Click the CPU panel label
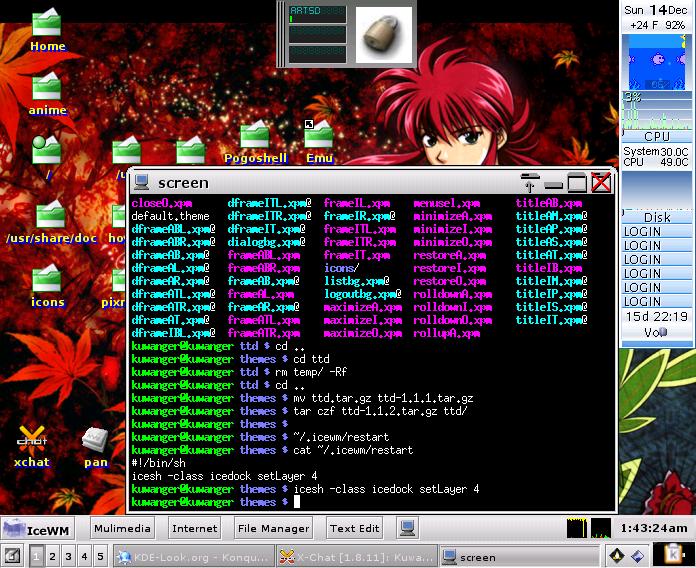 pyautogui.click(x=657, y=136)
